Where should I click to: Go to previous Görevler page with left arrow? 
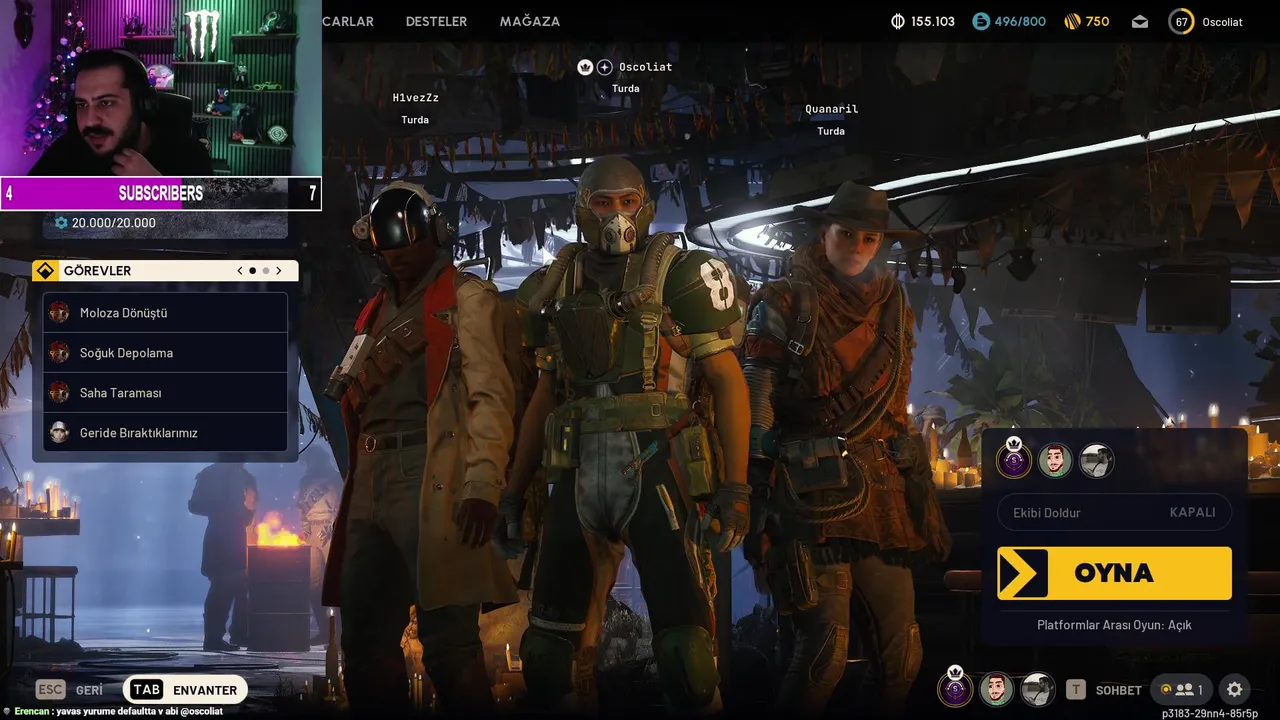pyautogui.click(x=240, y=271)
